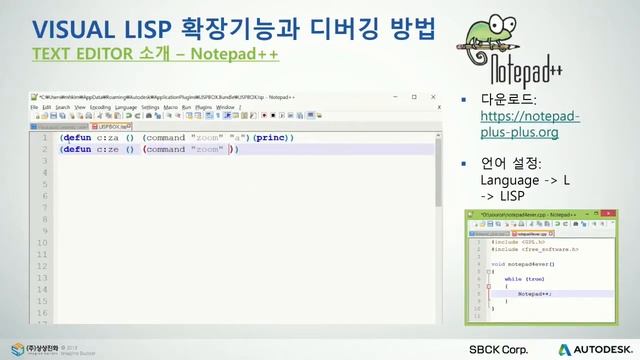This screenshot has width=640, height=360.
Task: Click the scrollbar up arrow in editor
Action: point(439,135)
